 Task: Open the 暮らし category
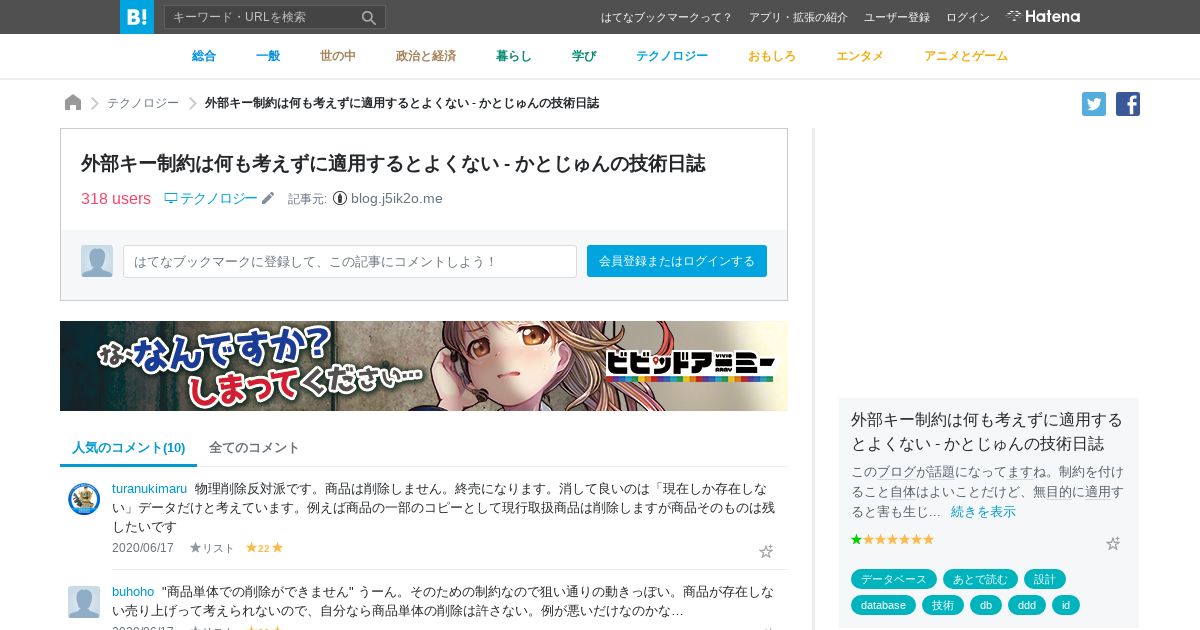click(x=514, y=56)
